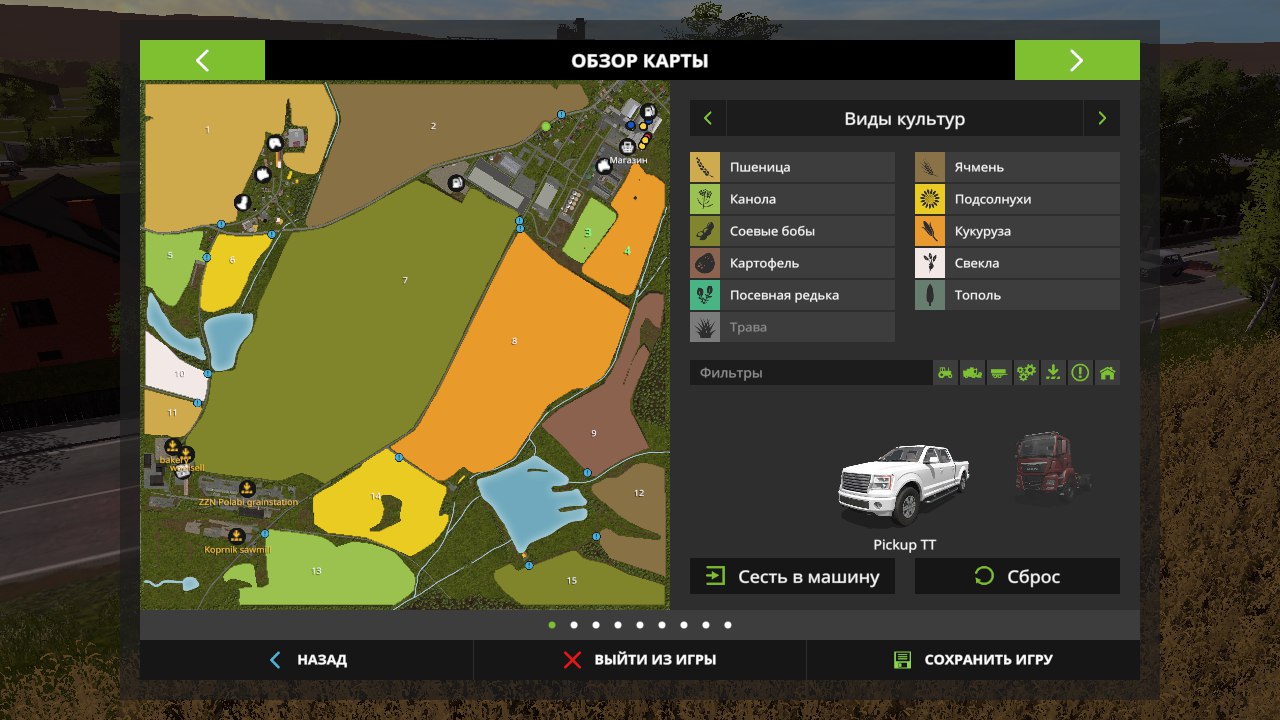Toggle the tractor vehicles filter
This screenshot has width=1280, height=720.
pyautogui.click(x=945, y=373)
